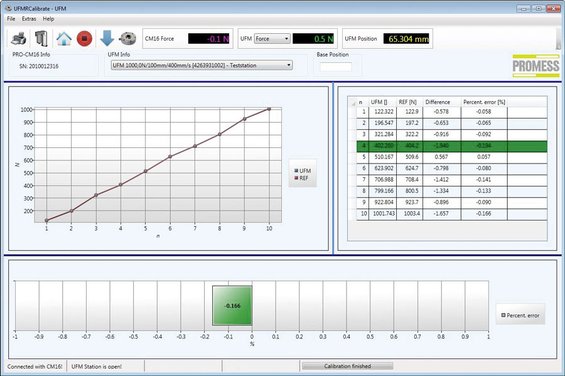Click the 'UFM Station is open!' status text
This screenshot has height=376, width=565.
coord(97,366)
